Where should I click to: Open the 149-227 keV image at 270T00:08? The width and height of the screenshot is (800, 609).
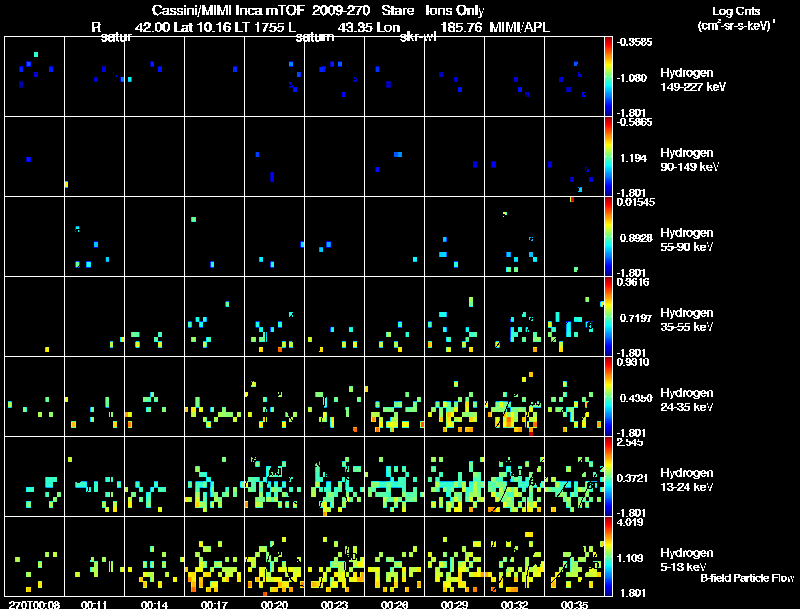click(x=34, y=76)
